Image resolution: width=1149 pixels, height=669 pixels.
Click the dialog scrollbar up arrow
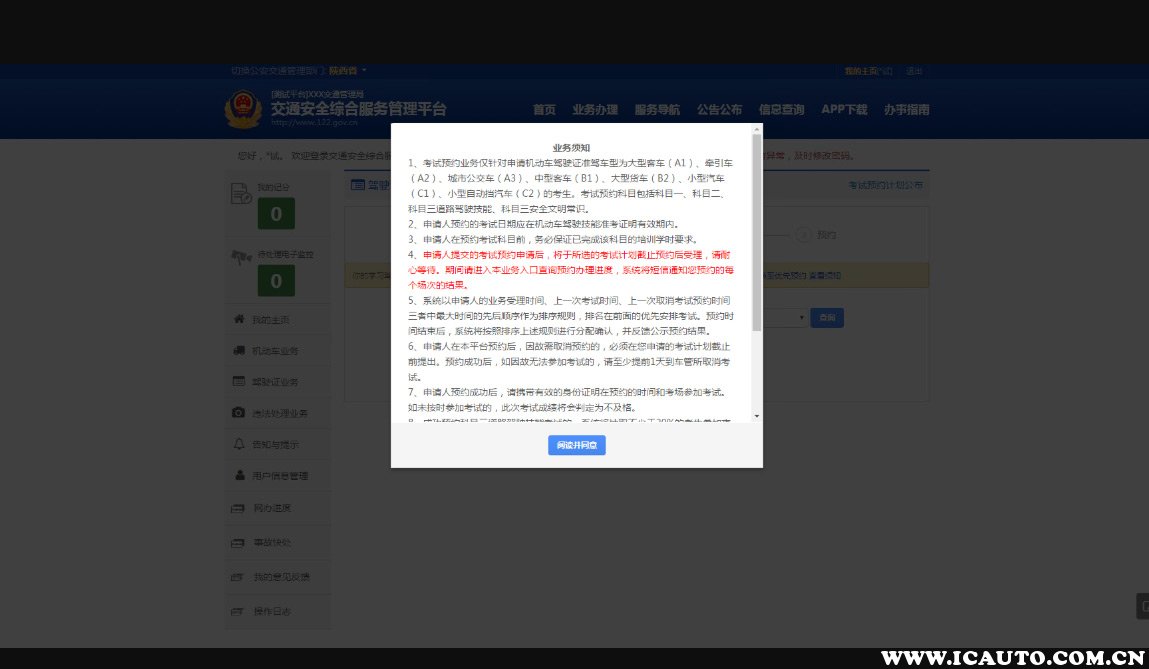[x=756, y=129]
